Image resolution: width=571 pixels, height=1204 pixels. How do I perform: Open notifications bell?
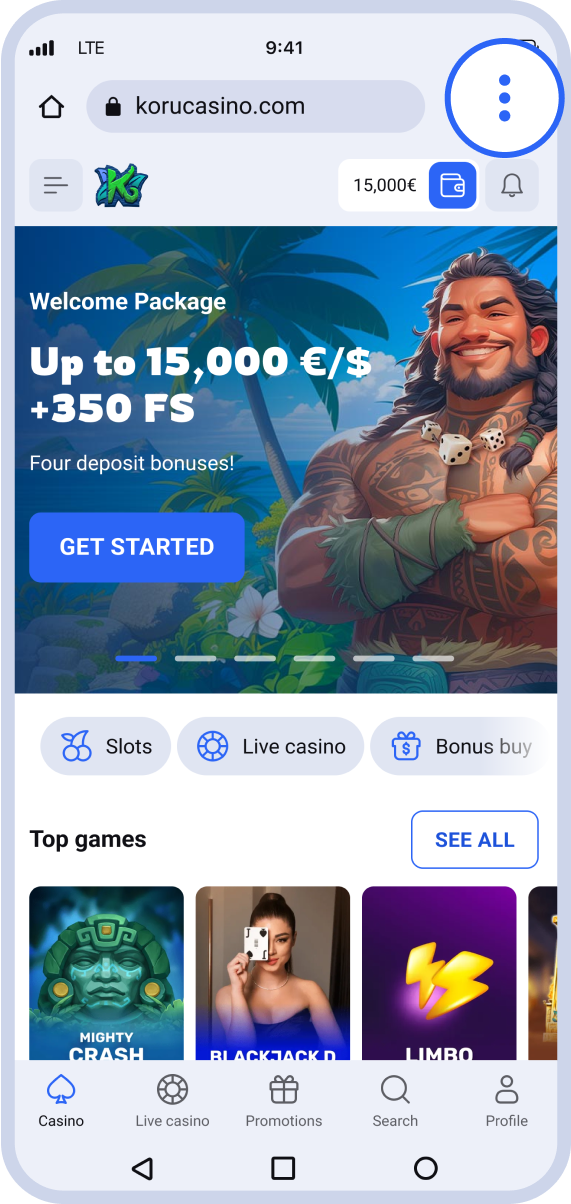512,185
